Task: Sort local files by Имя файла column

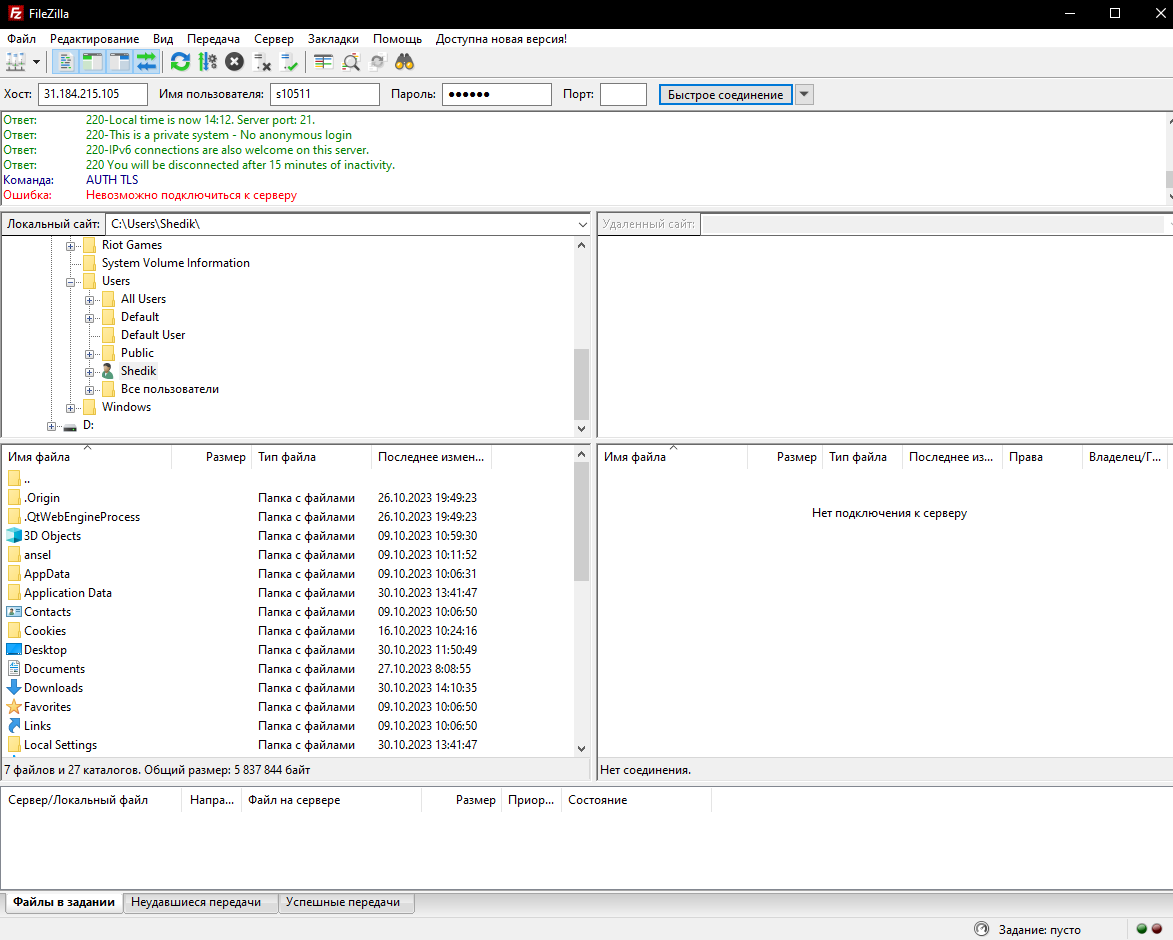Action: (x=87, y=457)
